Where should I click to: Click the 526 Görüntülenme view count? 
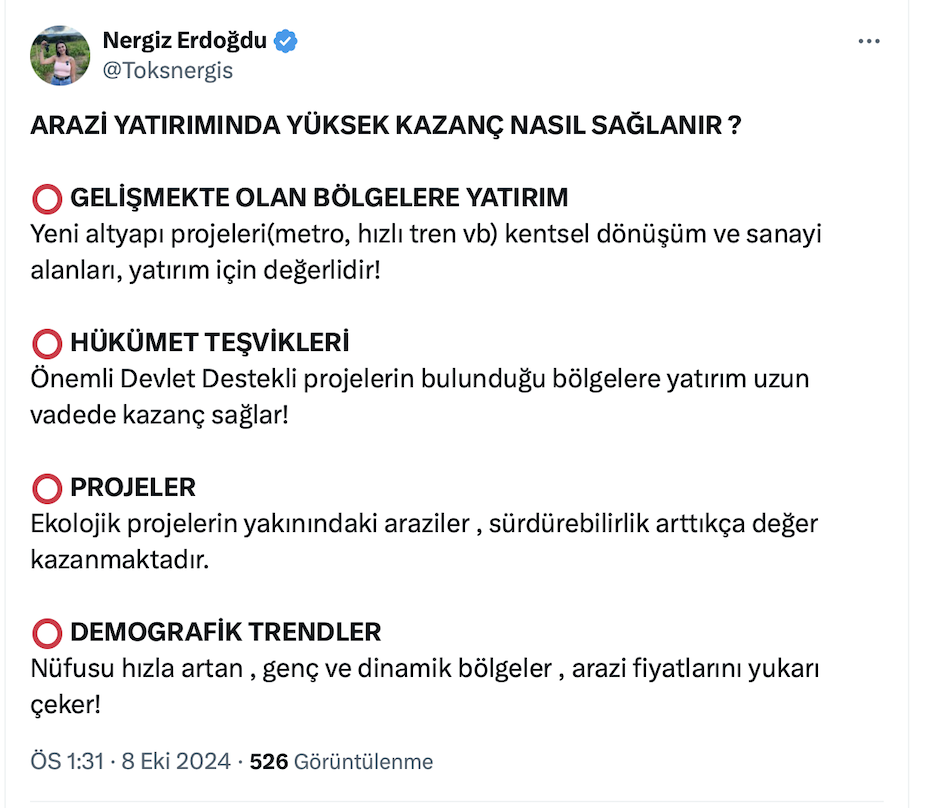point(341,762)
